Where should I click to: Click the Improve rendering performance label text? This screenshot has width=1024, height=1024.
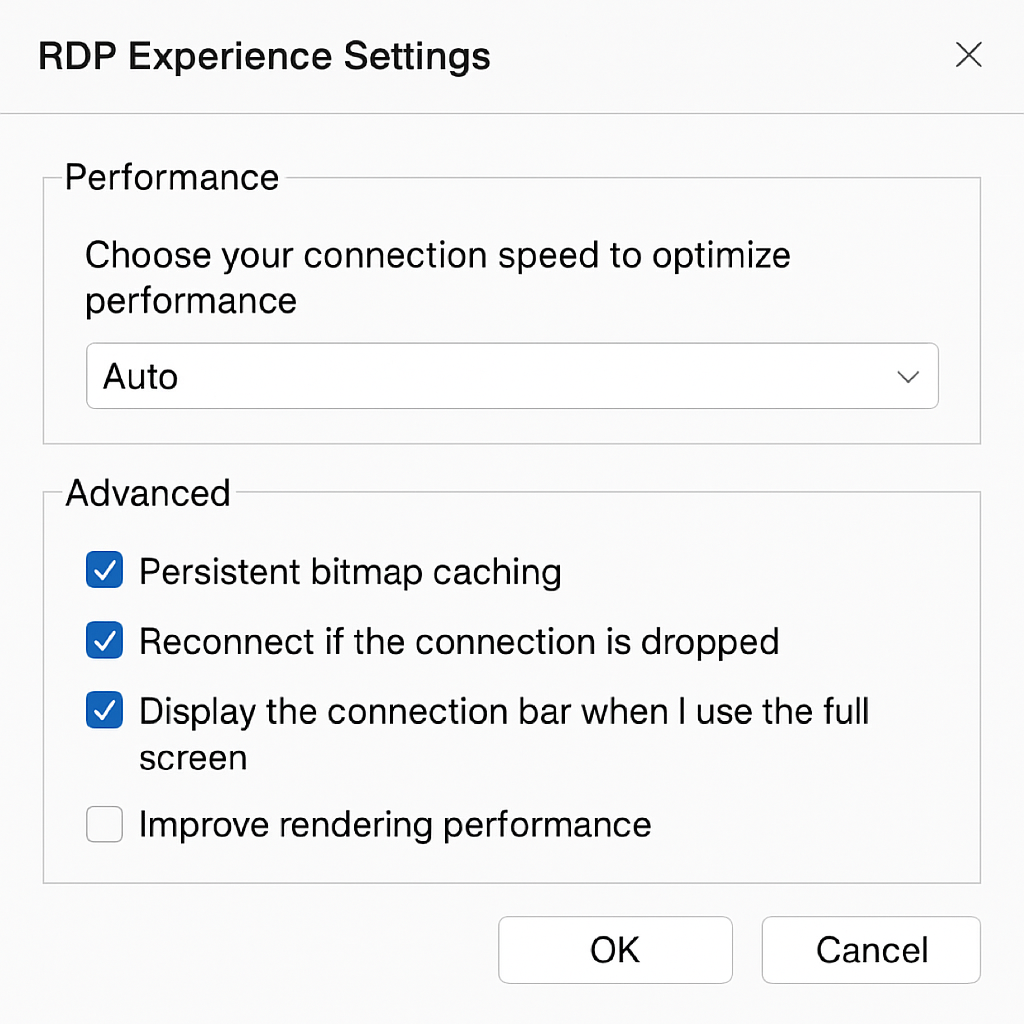pyautogui.click(x=395, y=825)
